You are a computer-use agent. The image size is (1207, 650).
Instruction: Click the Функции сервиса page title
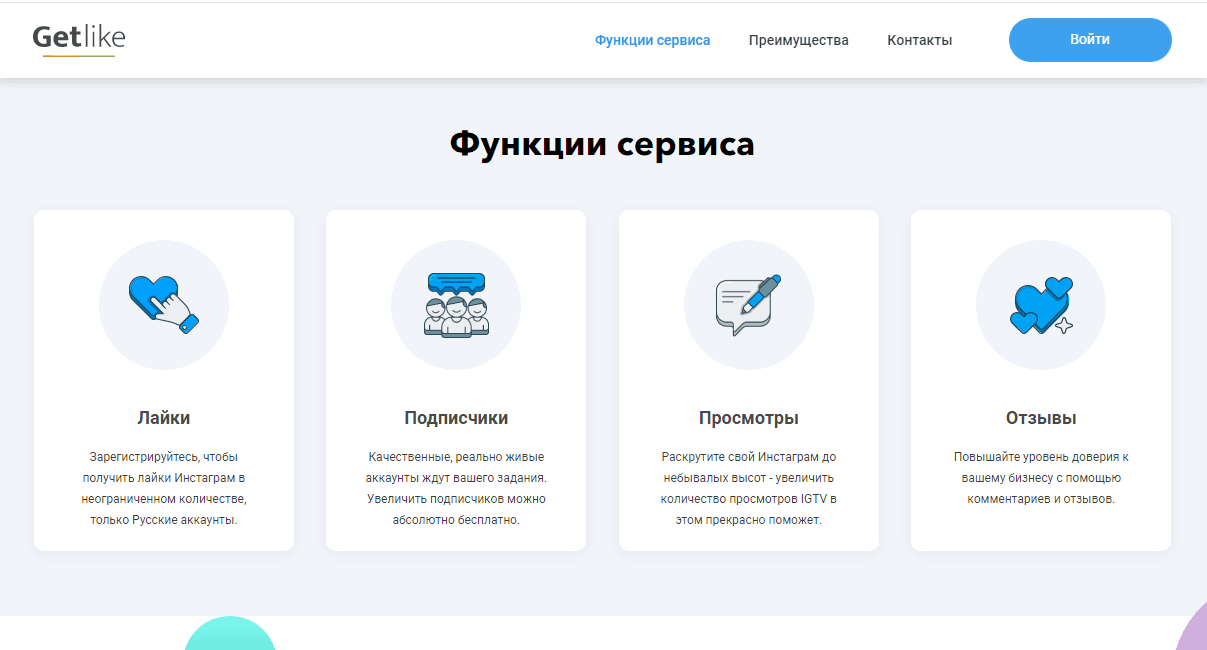[x=603, y=143]
